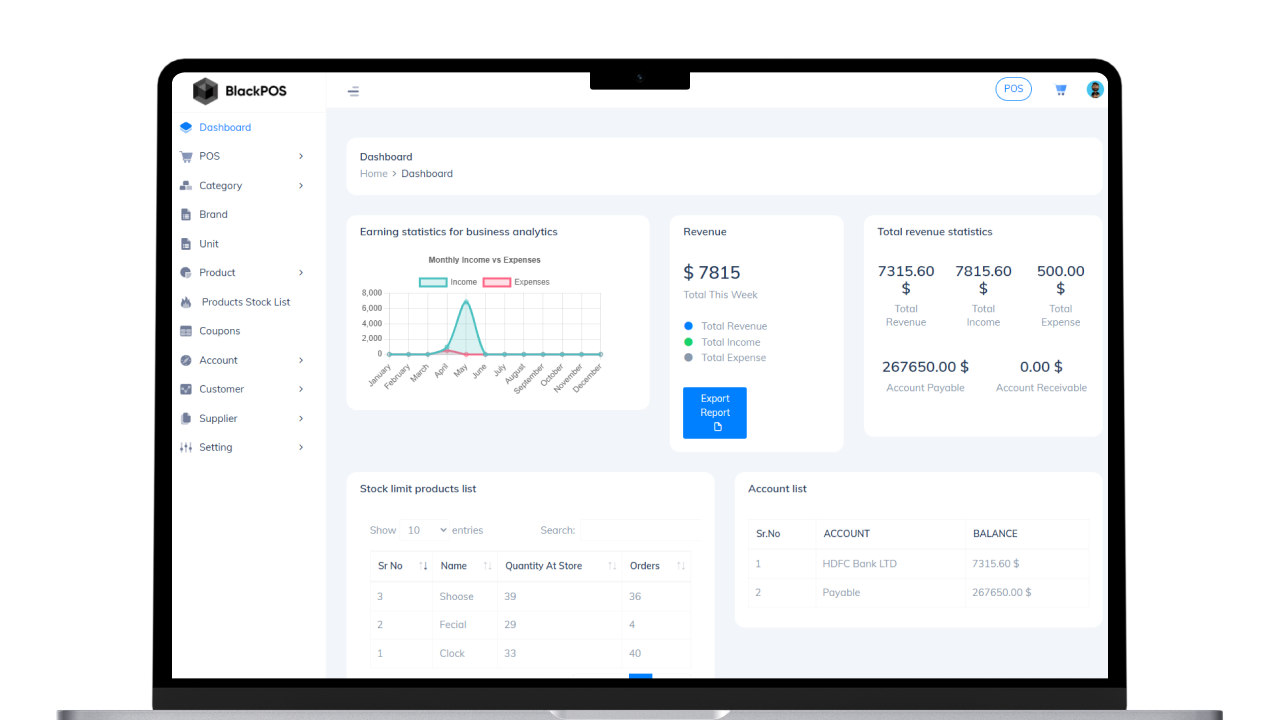The image size is (1280, 720).
Task: Click inside the Search field
Action: 640,530
